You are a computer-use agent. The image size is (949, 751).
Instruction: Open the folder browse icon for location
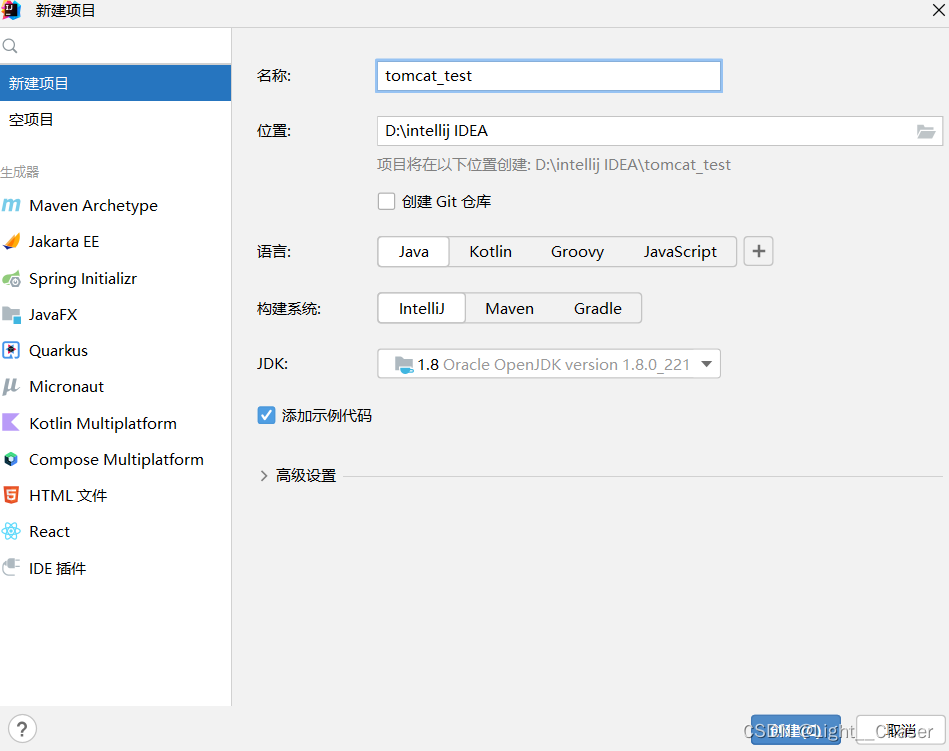pyautogui.click(x=925, y=131)
